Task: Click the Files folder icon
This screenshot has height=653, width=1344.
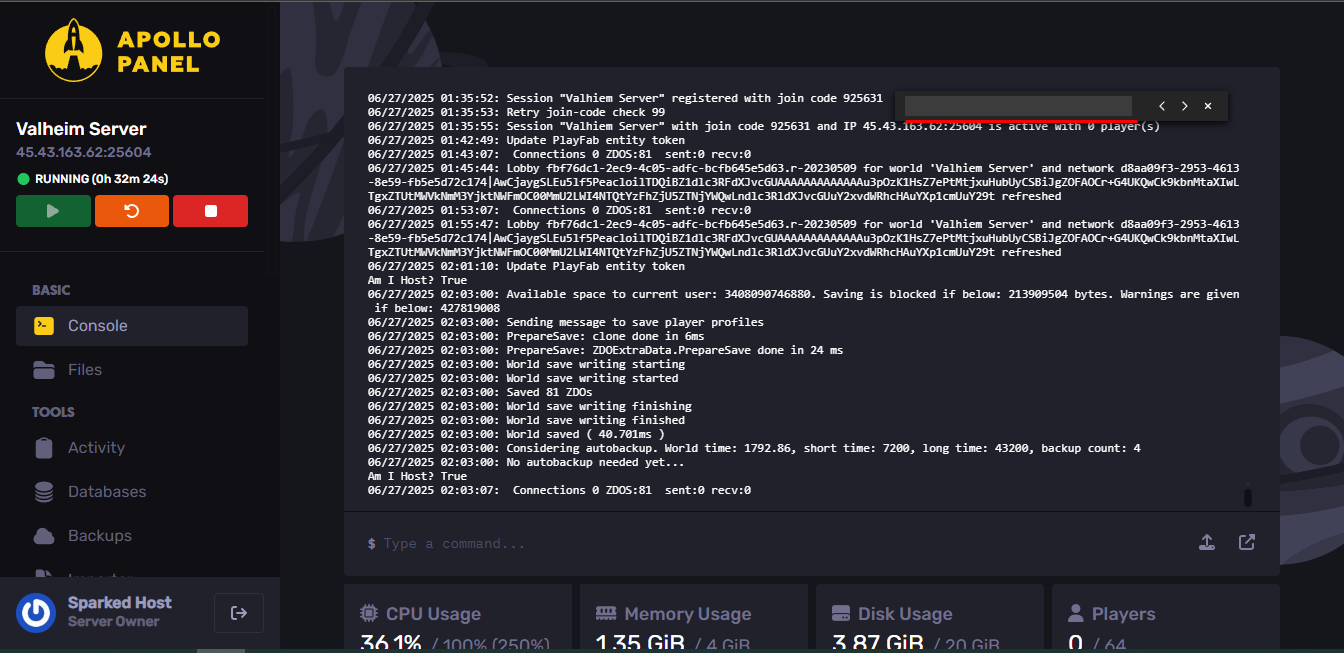Action: 44,370
